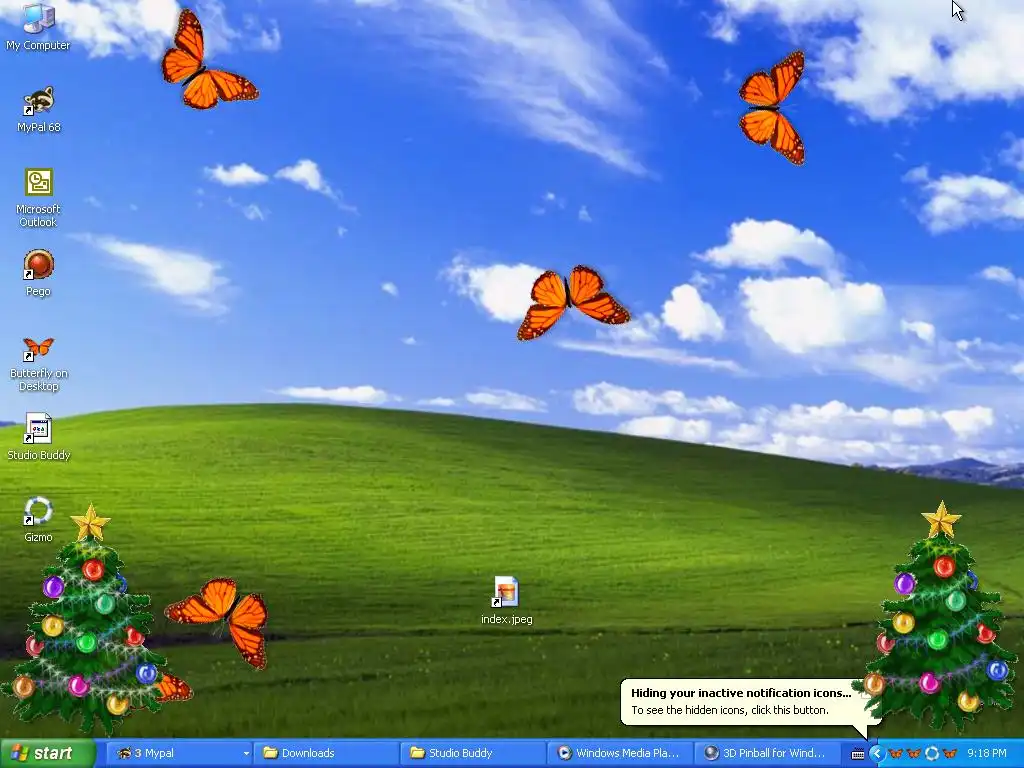The image size is (1024, 768).
Task: Select the Microsoft Outlook desktop icon
Action: [x=38, y=198]
